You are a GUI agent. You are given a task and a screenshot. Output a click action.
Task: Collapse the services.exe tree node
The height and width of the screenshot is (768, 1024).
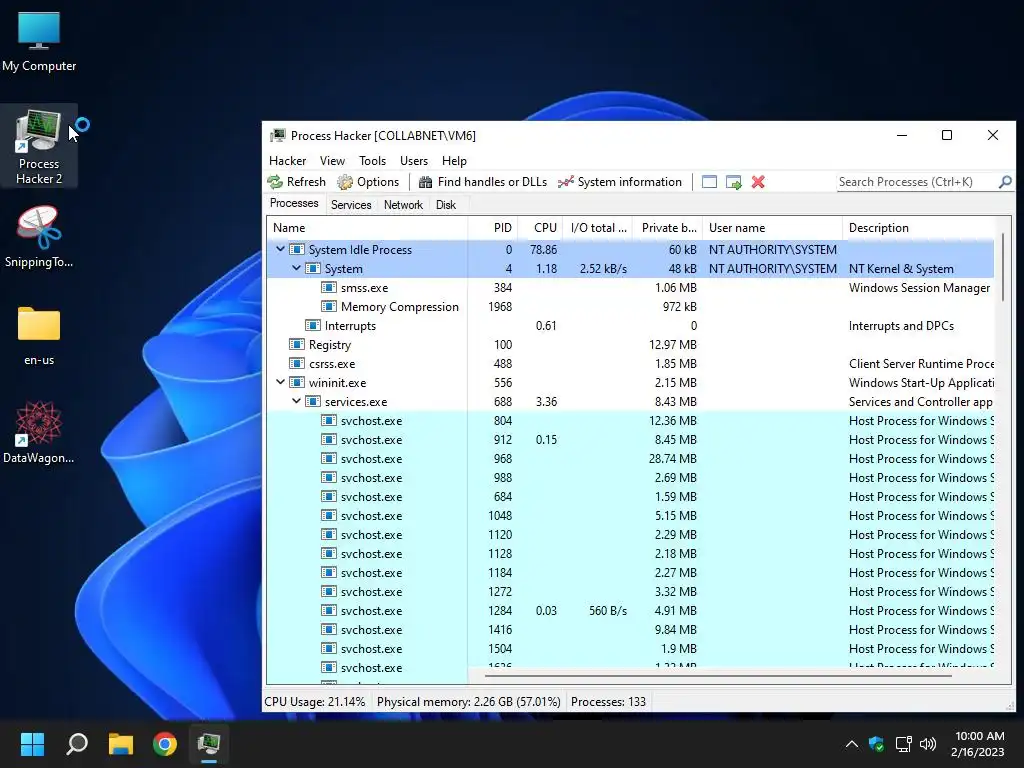click(296, 402)
